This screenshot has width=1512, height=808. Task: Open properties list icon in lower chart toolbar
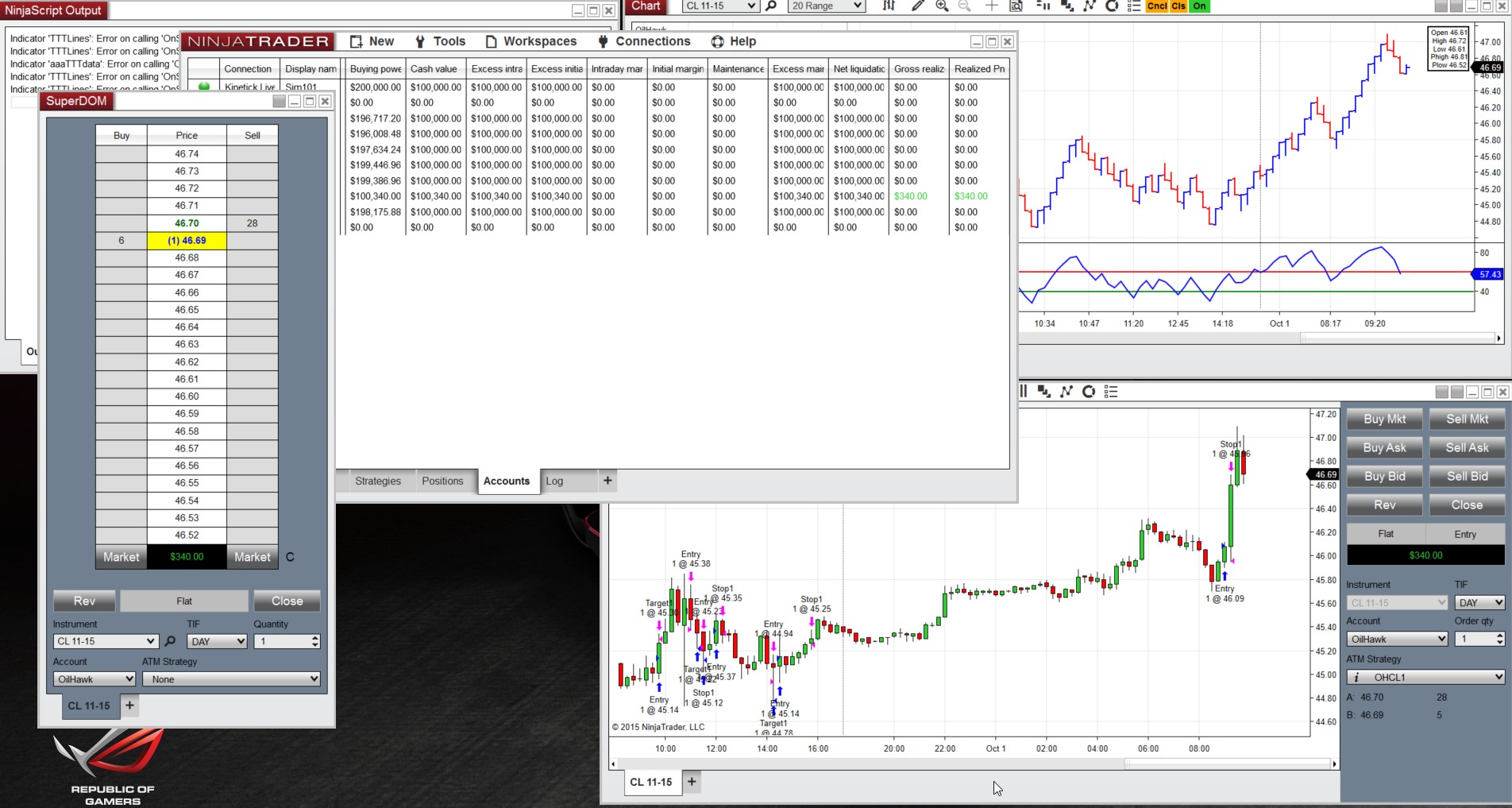pyautogui.click(x=1111, y=392)
